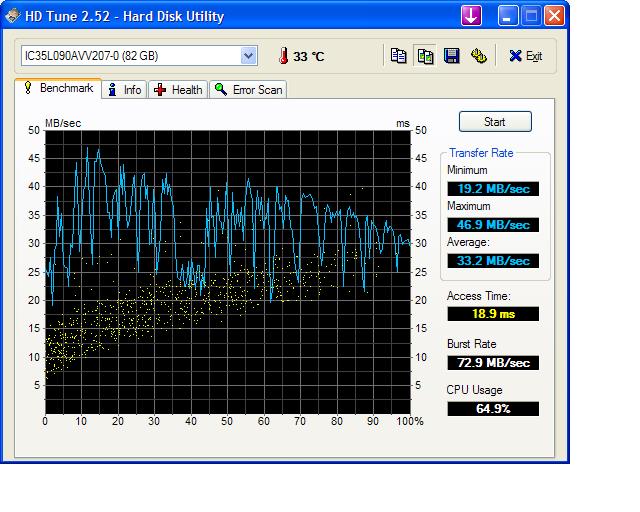Click the Access Time label
The image size is (640, 512).
coord(478,296)
